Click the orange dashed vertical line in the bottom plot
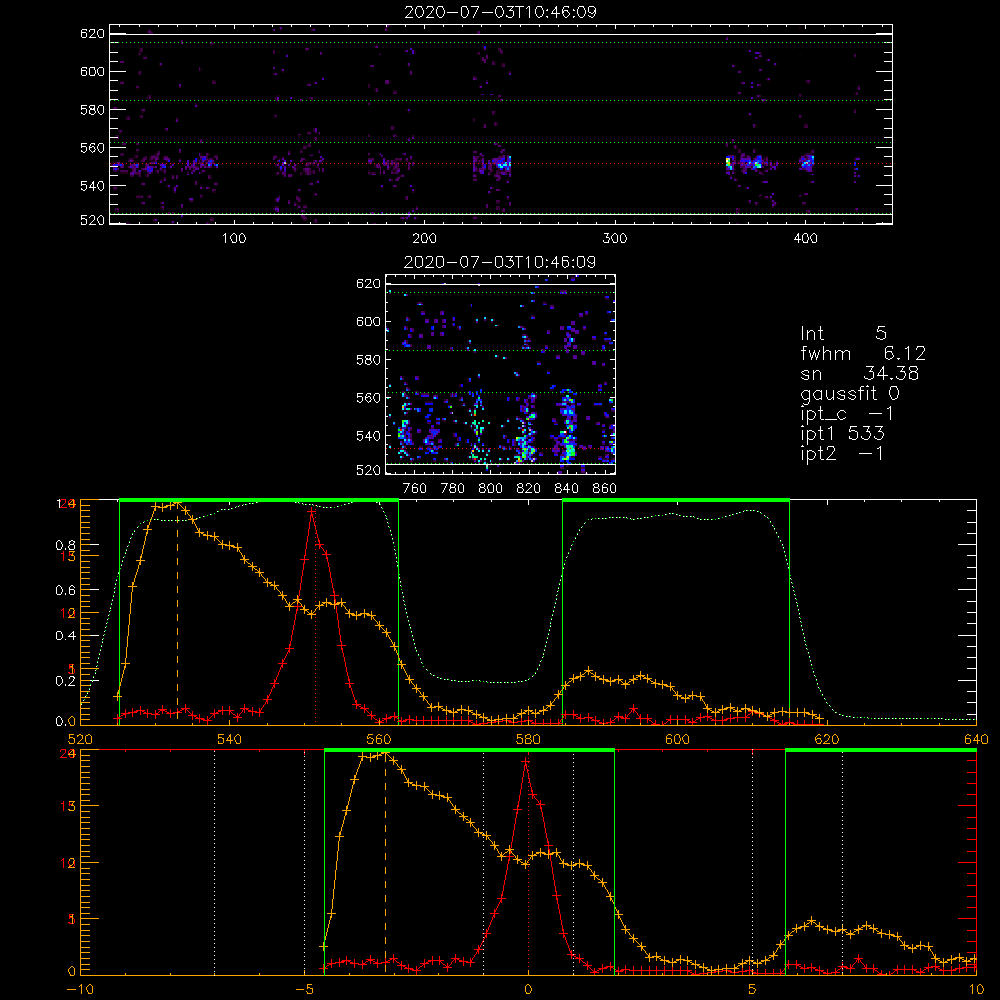Viewport: 1000px width, 1000px height. (385, 864)
